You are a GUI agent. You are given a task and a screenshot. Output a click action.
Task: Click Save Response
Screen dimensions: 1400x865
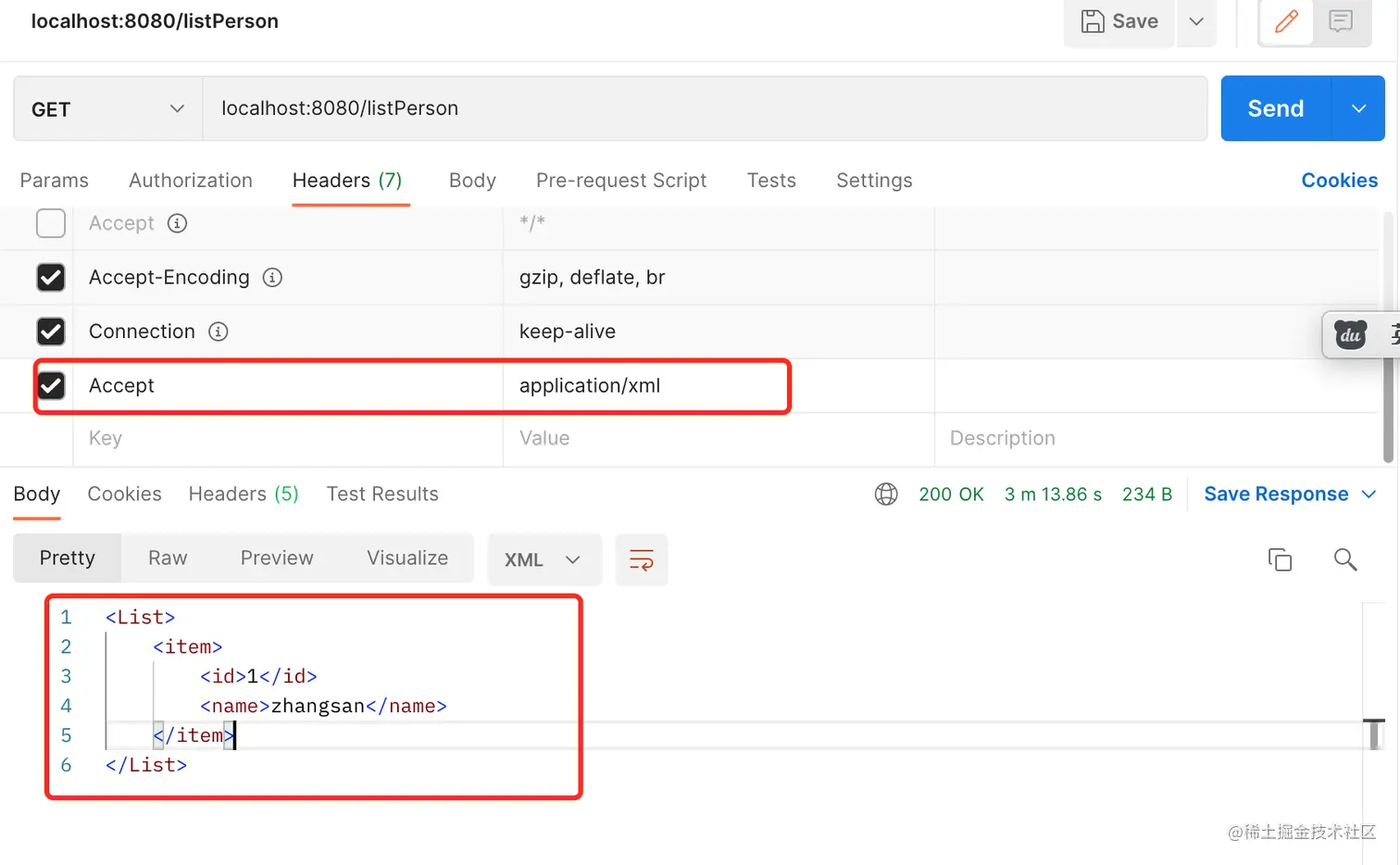point(1276,495)
